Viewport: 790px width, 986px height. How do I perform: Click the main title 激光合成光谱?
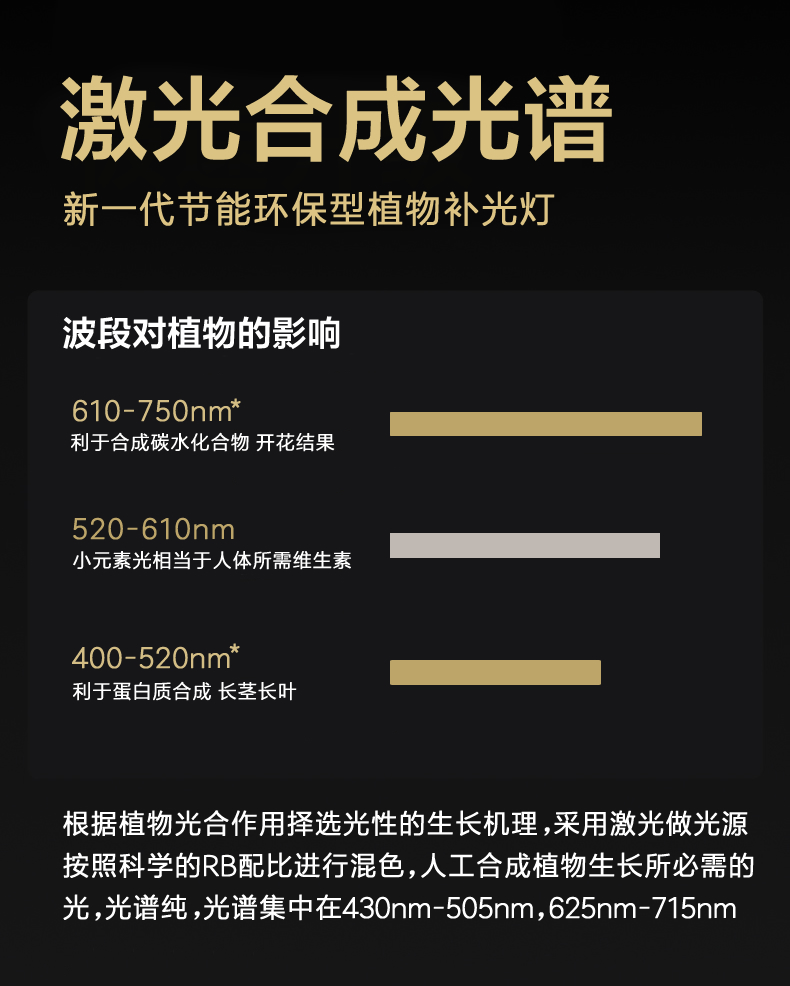(x=336, y=118)
